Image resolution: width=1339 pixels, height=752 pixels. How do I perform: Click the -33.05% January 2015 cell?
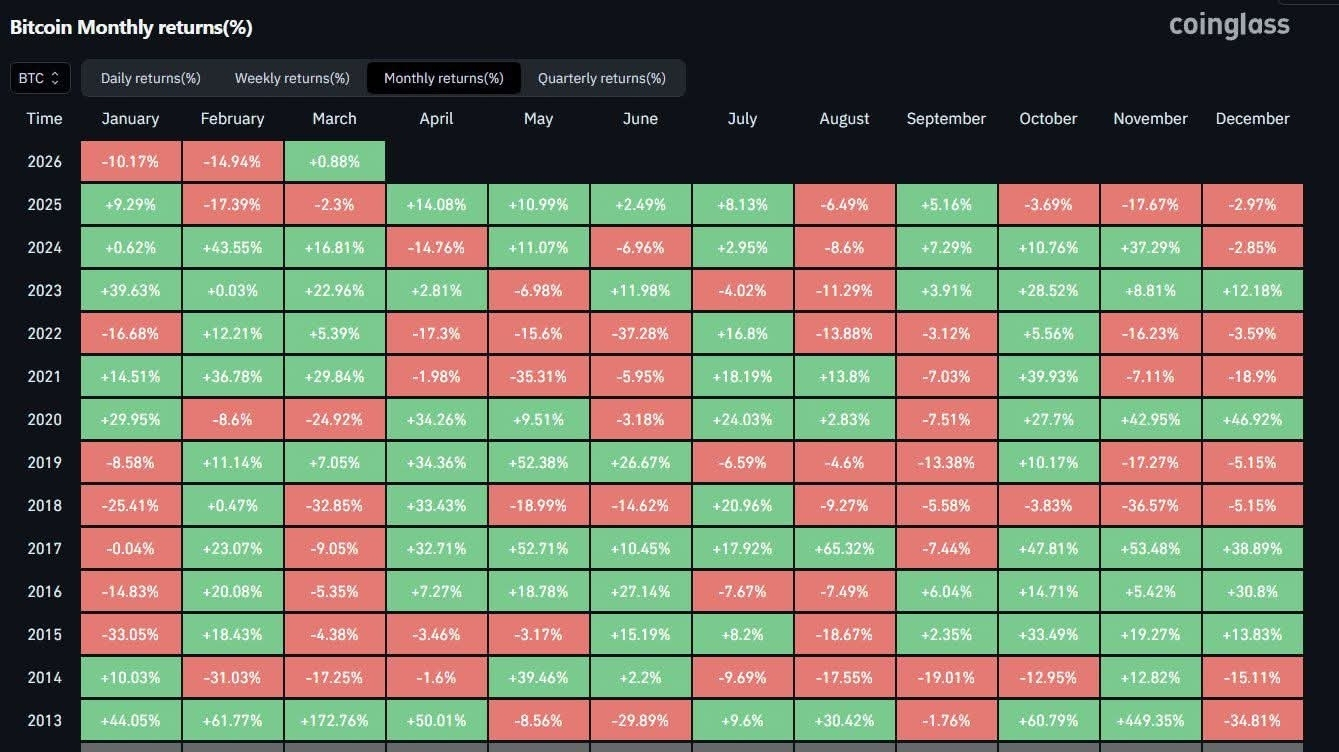tap(130, 634)
